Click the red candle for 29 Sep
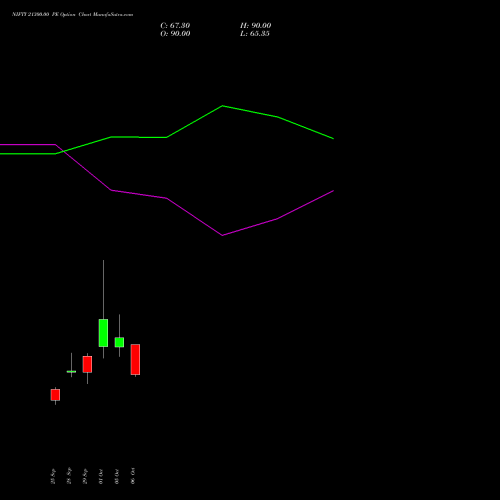Viewport: 500px width, 500px height. pyautogui.click(x=87, y=364)
